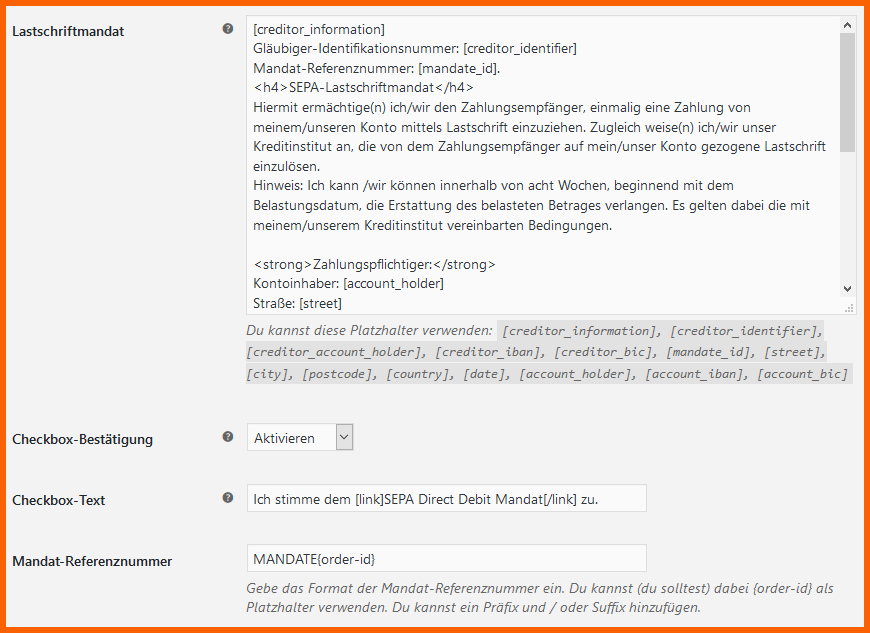Click the help icon next to Checkbox-Bestätigung

(x=227, y=437)
